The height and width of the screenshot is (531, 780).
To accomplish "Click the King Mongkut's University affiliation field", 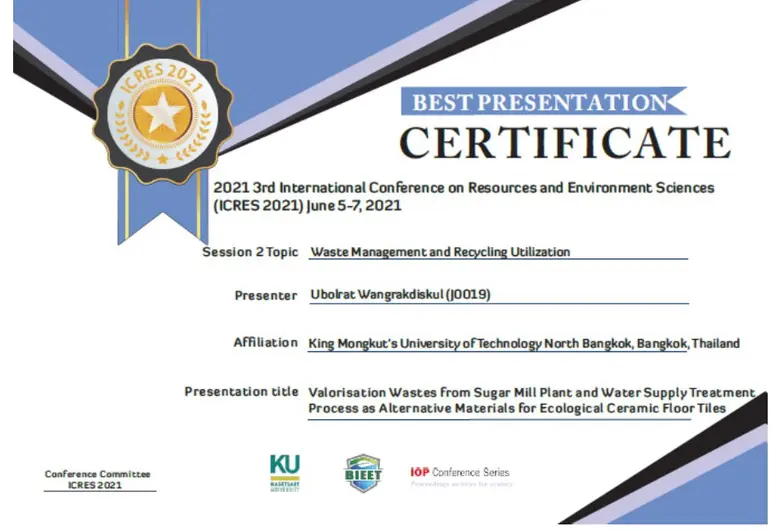I will (x=524, y=343).
